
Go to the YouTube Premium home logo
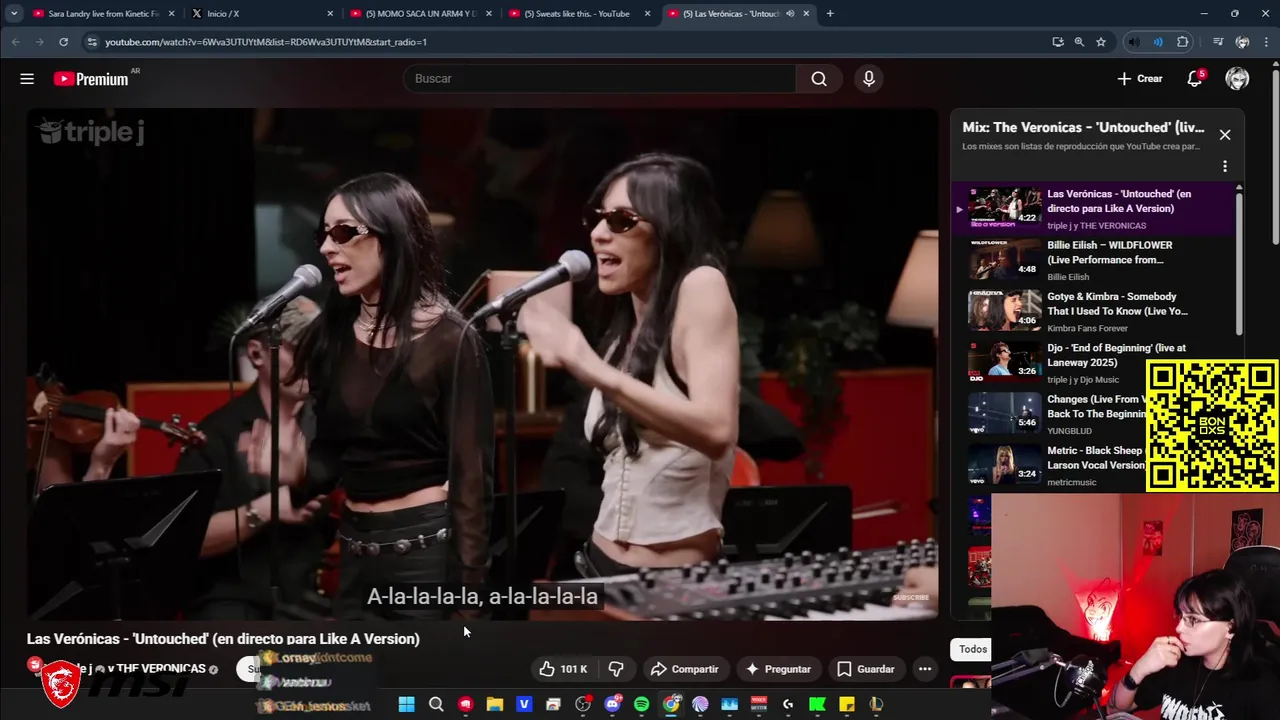(x=91, y=79)
